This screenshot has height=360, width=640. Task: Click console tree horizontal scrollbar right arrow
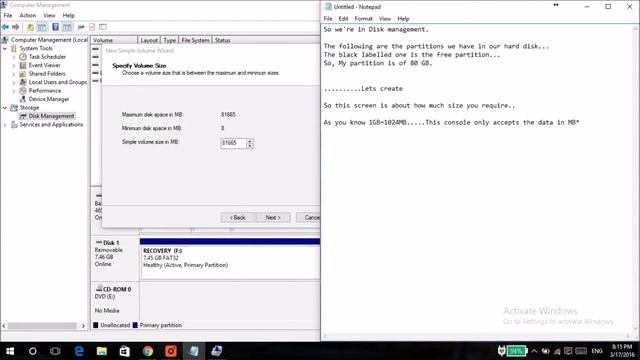click(x=83, y=326)
